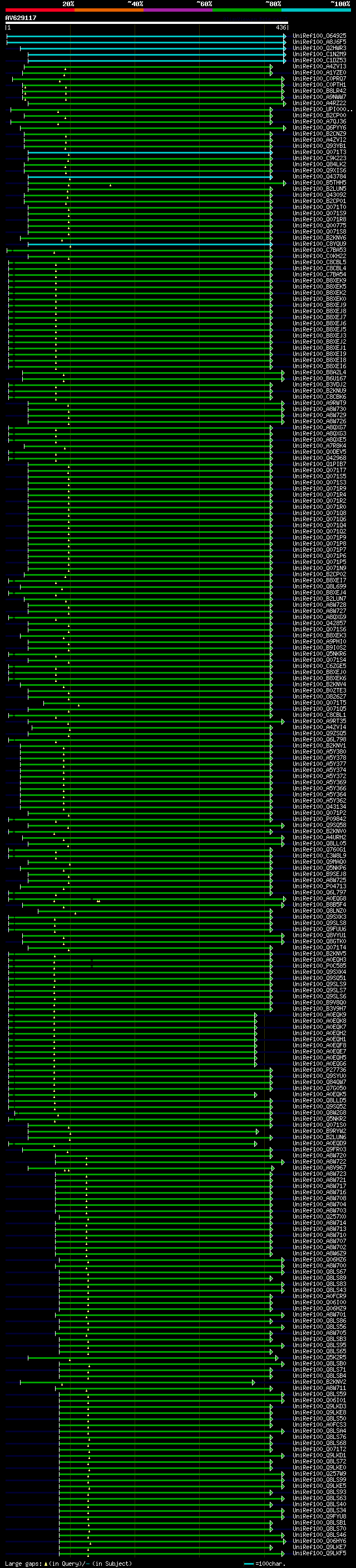
Task: Open the UniRef100_O64925 hit label
Action: [x=319, y=36]
